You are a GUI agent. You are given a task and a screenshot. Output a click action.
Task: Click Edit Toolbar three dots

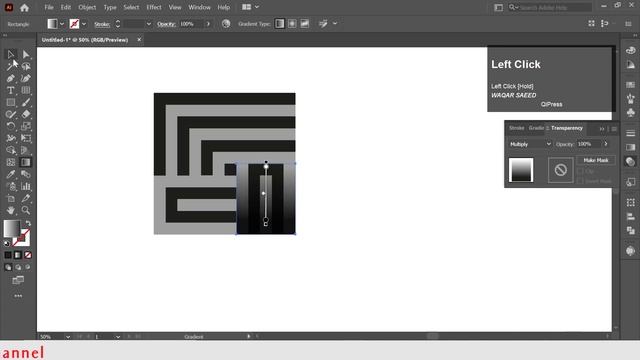[x=18, y=296]
